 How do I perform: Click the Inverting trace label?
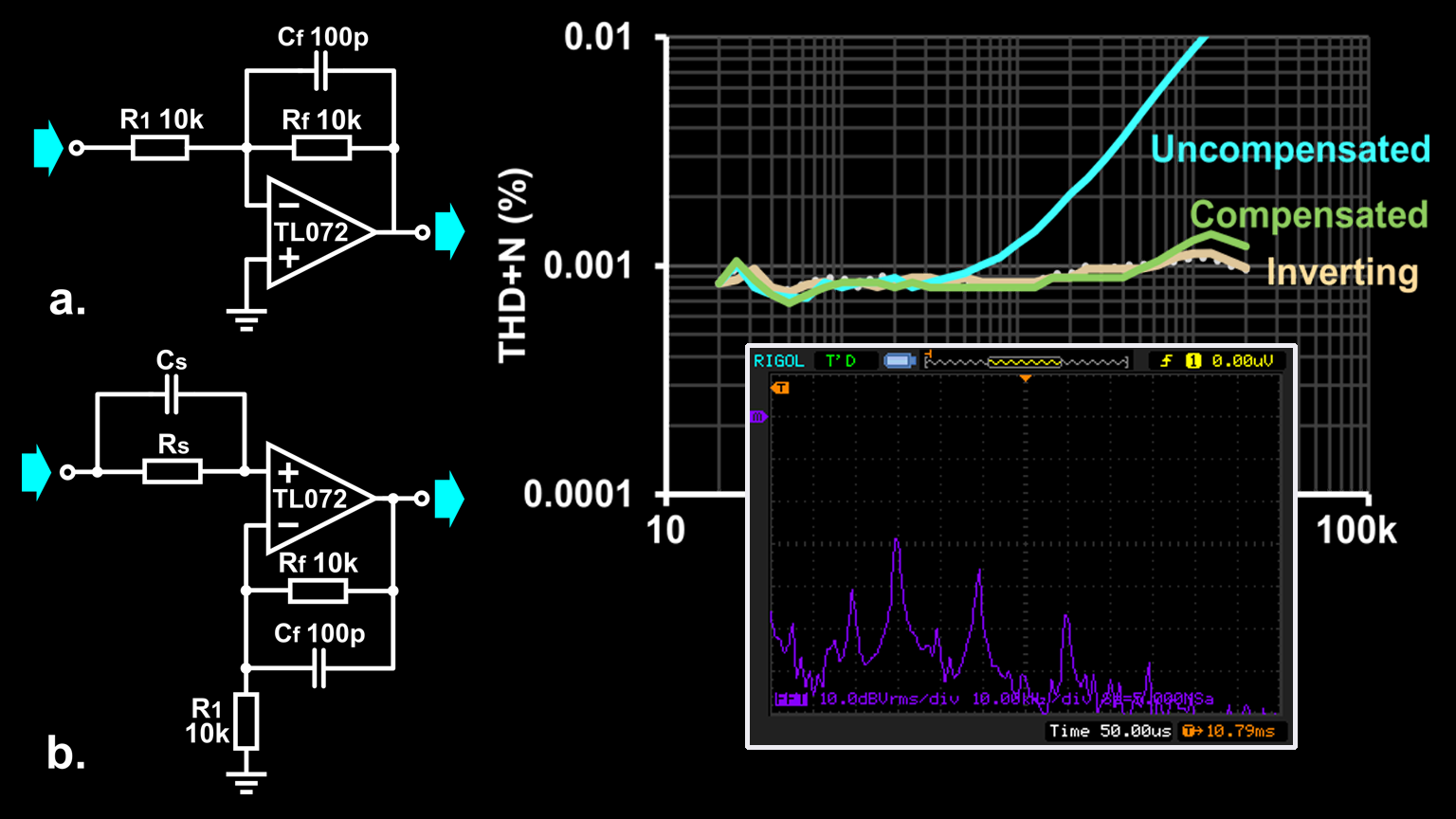pyautogui.click(x=1340, y=273)
